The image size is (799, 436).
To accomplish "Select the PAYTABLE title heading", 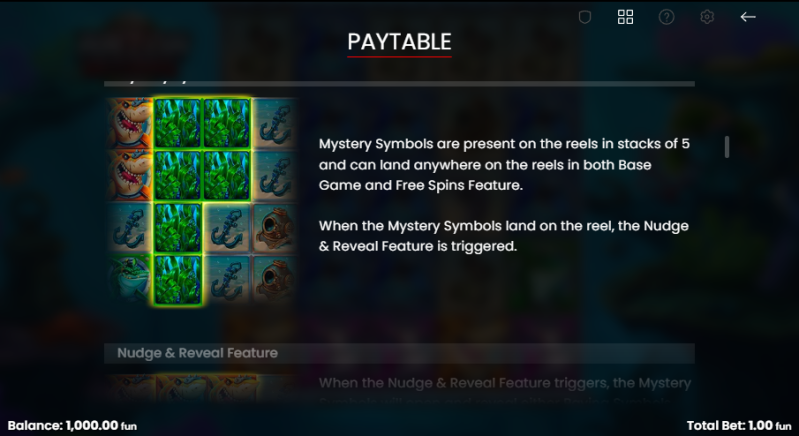I will [400, 42].
